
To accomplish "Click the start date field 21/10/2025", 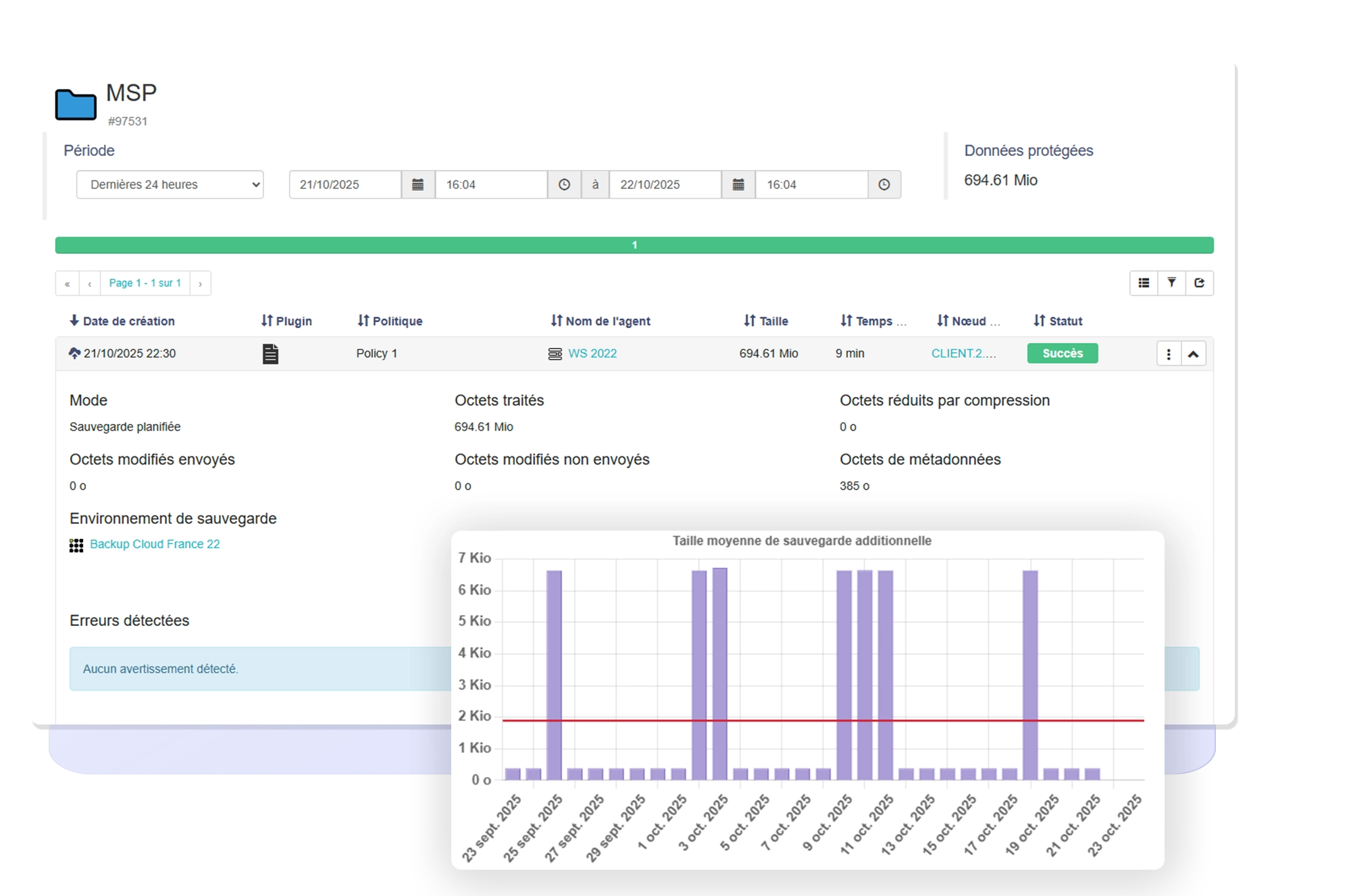I will coord(345,184).
